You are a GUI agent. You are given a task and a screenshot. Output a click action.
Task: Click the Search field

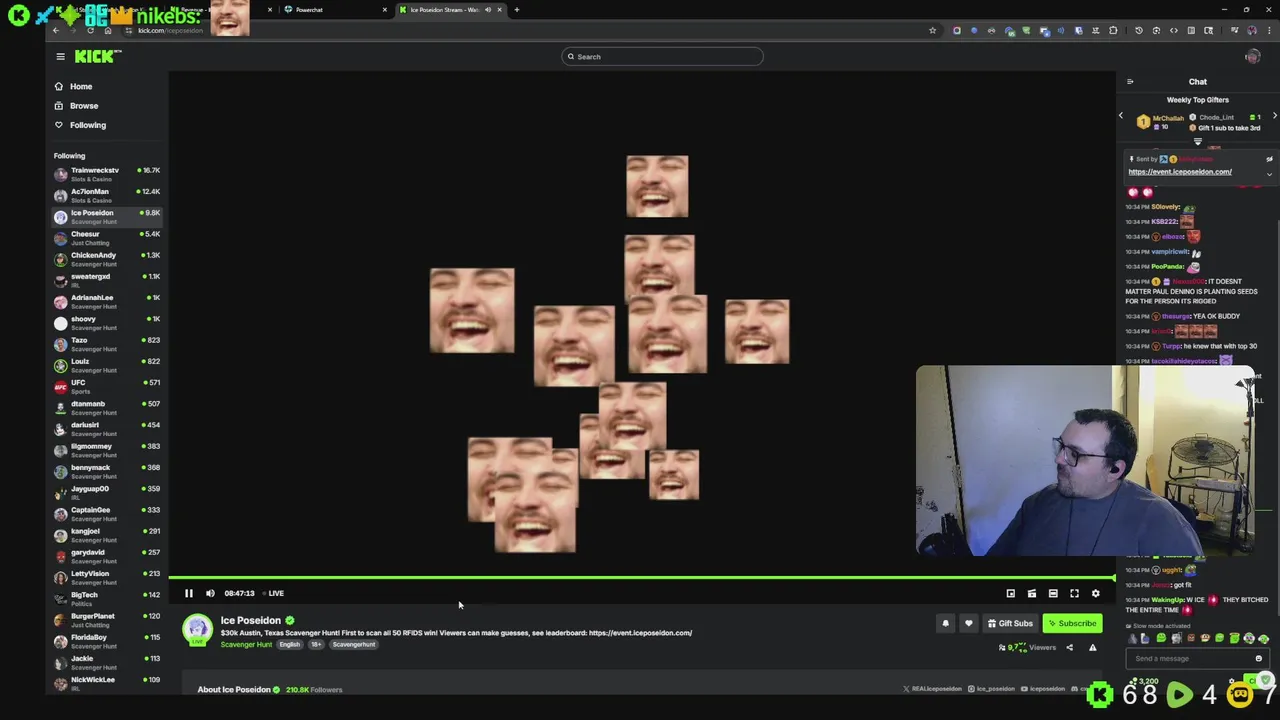(x=662, y=57)
